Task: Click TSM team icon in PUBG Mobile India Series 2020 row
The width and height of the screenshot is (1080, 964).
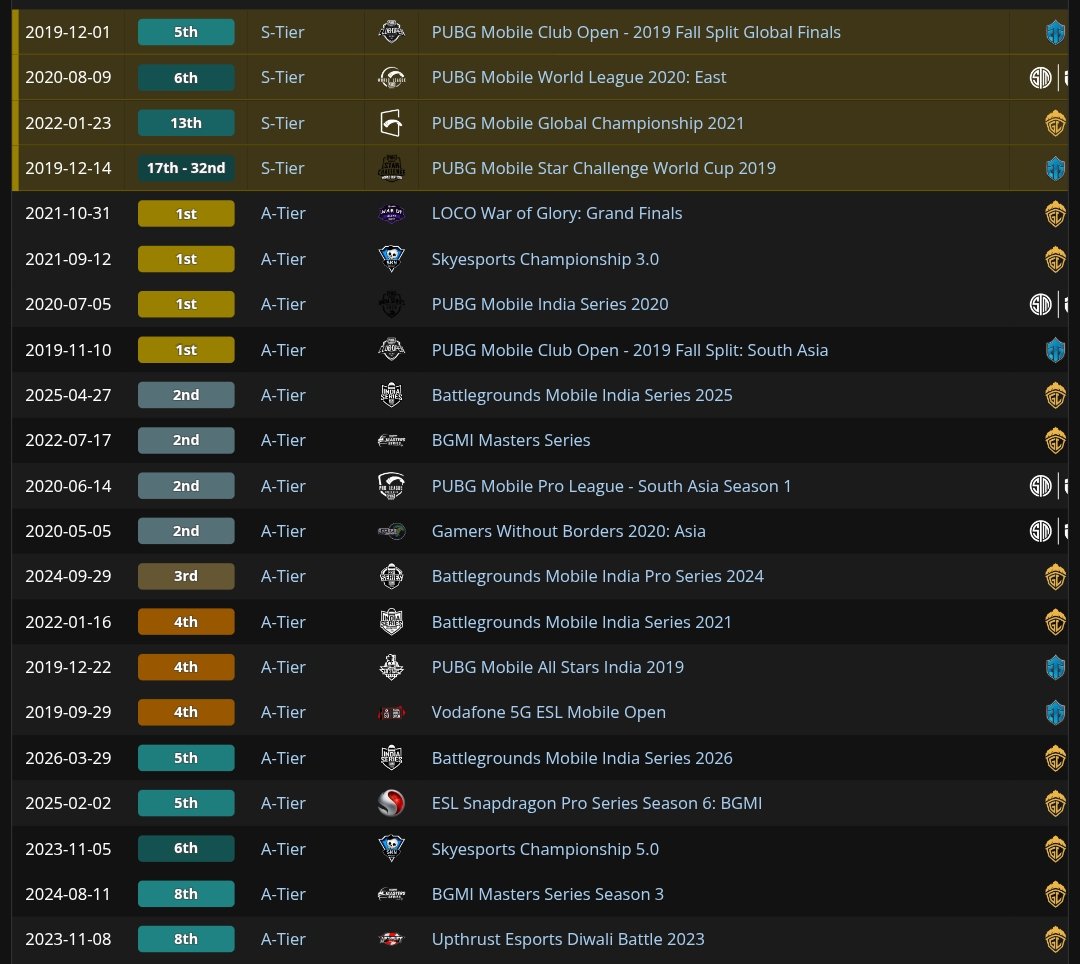Action: pyautogui.click(x=1040, y=304)
